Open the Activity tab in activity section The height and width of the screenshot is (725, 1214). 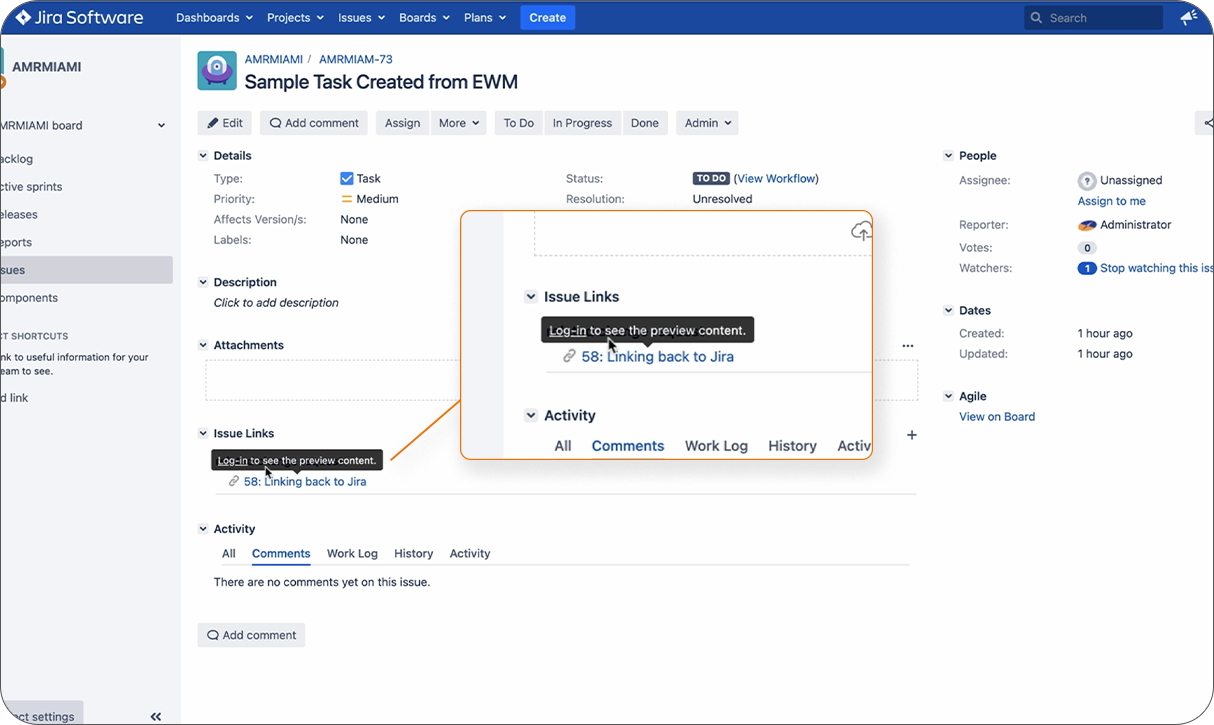coord(470,554)
